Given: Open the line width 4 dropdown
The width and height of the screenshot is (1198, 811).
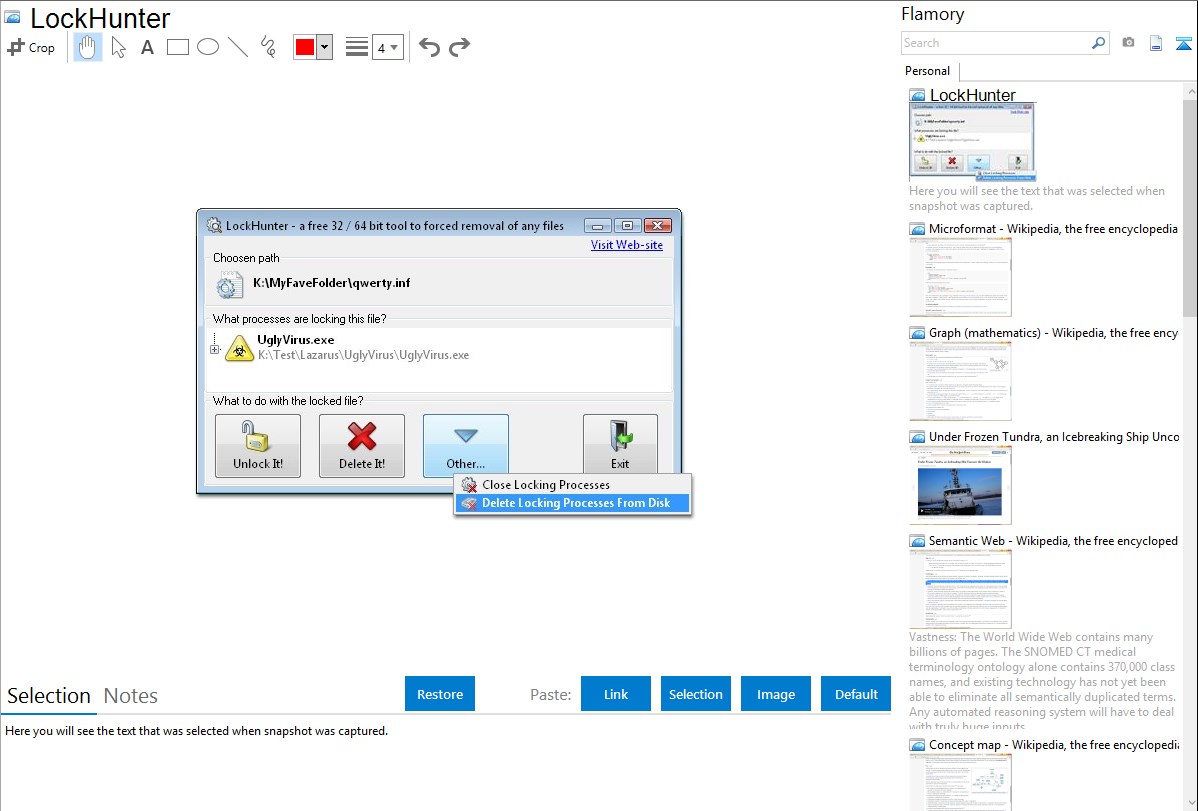Looking at the screenshot, I should coord(387,47).
